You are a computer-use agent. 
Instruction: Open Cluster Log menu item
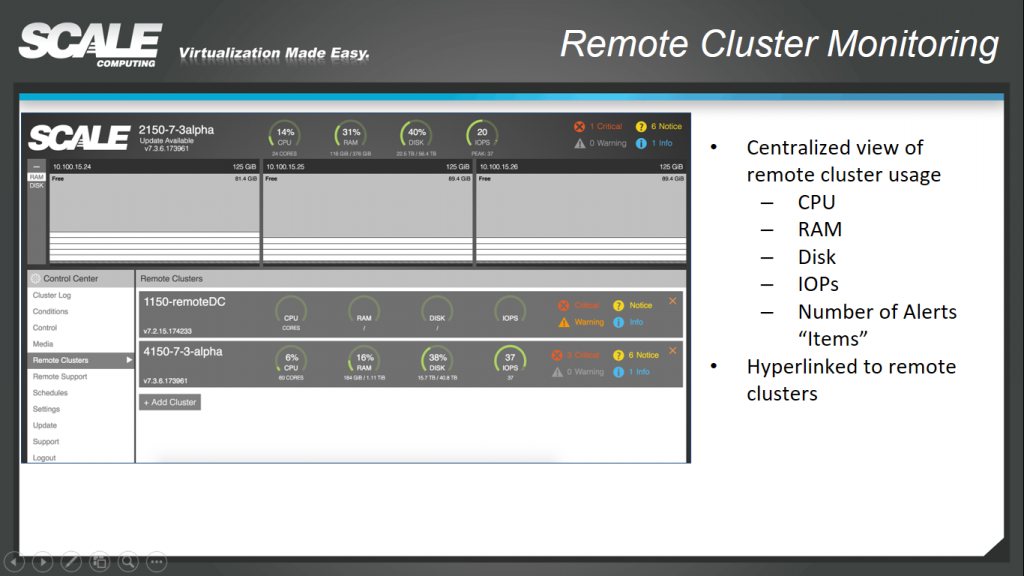[52, 295]
